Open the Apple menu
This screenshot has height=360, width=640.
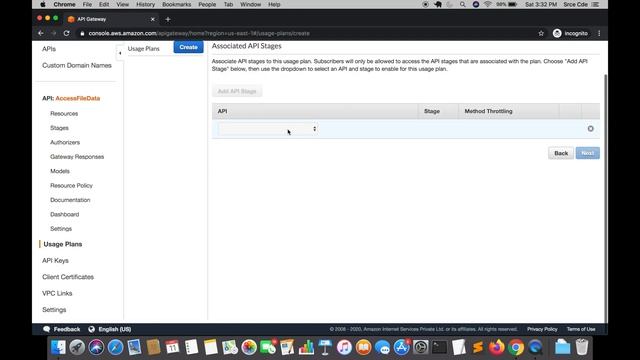point(42,4)
